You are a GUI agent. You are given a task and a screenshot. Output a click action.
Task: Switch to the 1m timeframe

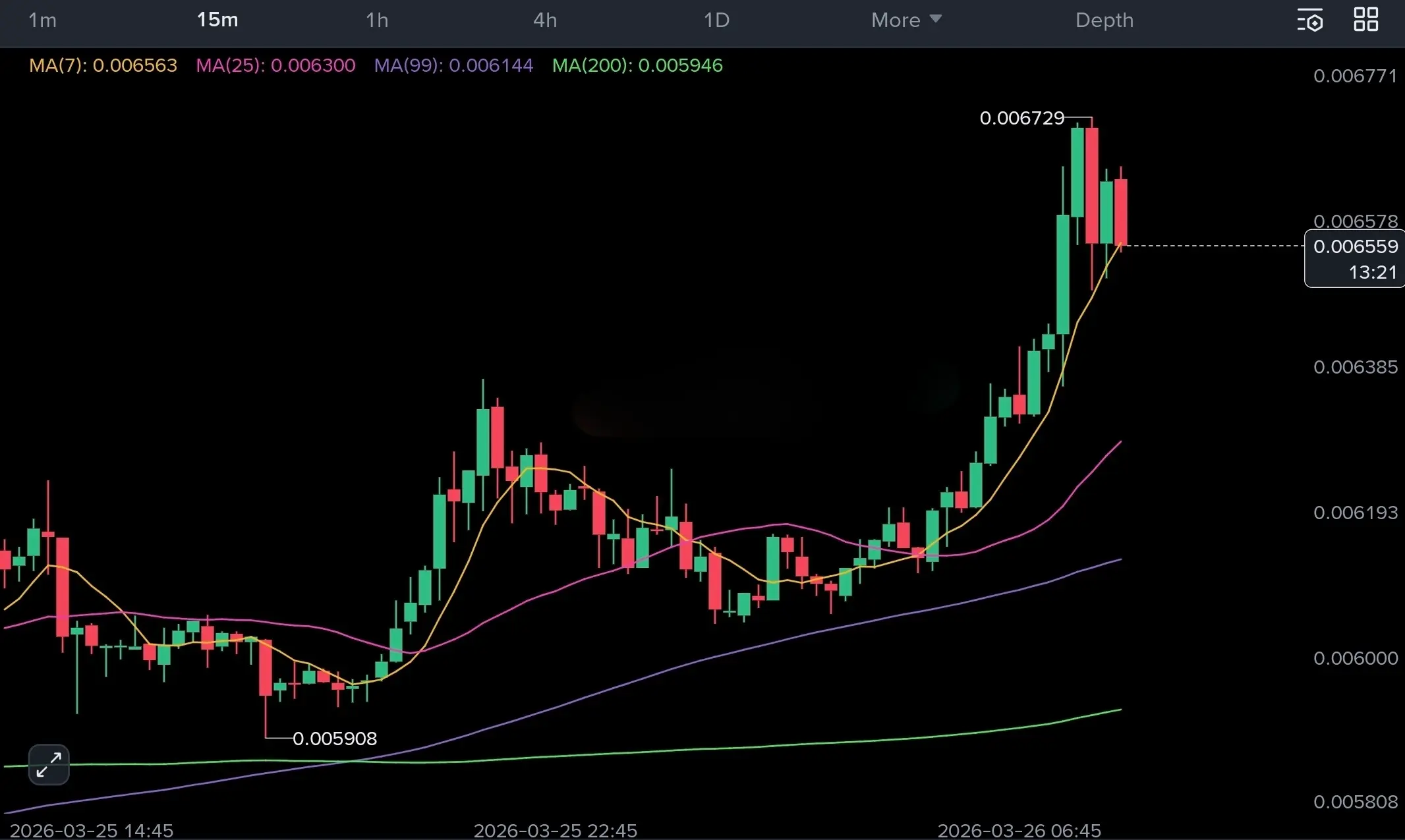[42, 20]
